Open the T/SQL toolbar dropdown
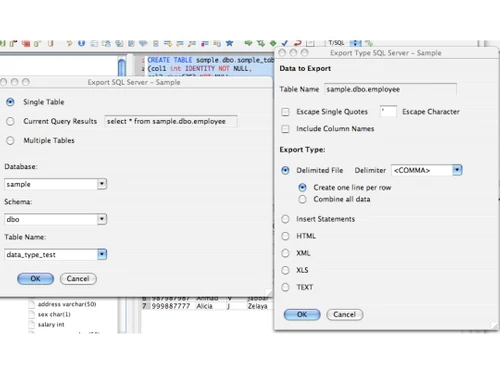The height and width of the screenshot is (375, 500). [x=355, y=43]
